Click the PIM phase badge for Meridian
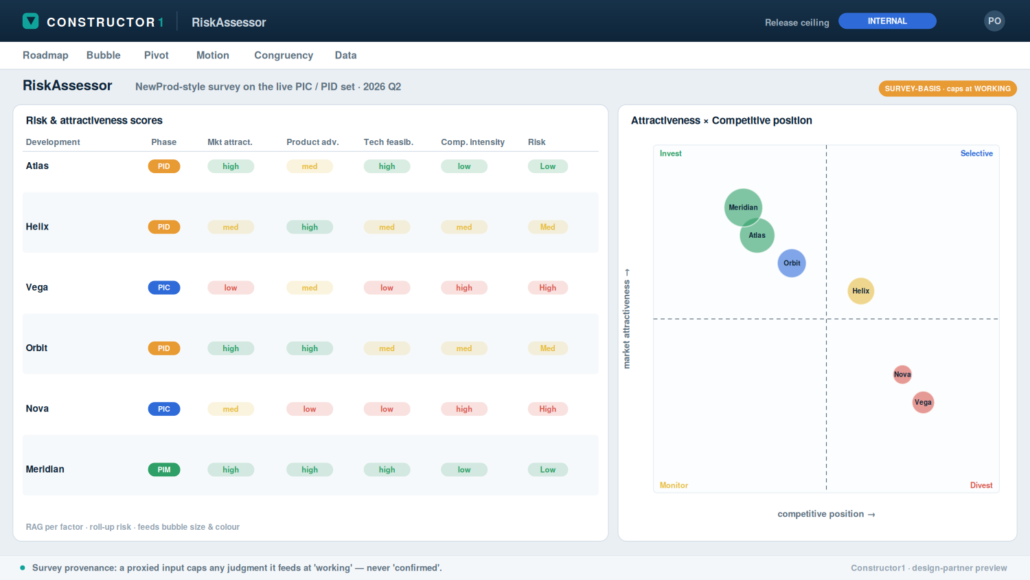The width and height of the screenshot is (1030, 580). (164, 470)
